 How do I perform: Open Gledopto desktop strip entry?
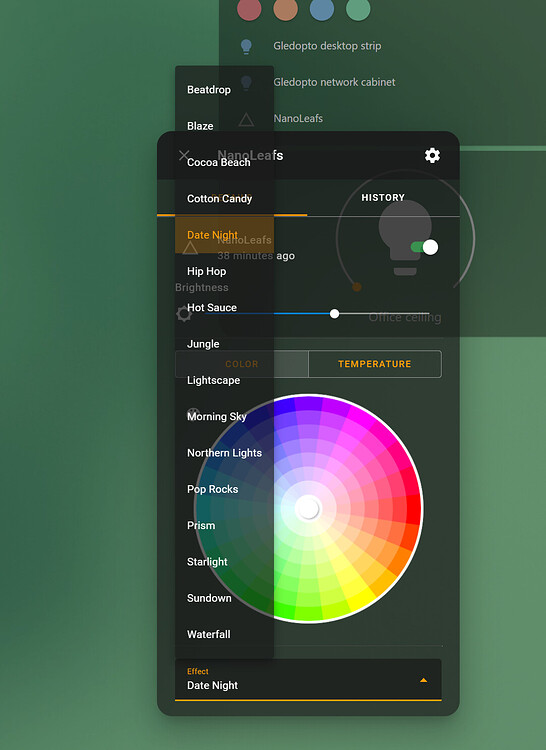(327, 46)
